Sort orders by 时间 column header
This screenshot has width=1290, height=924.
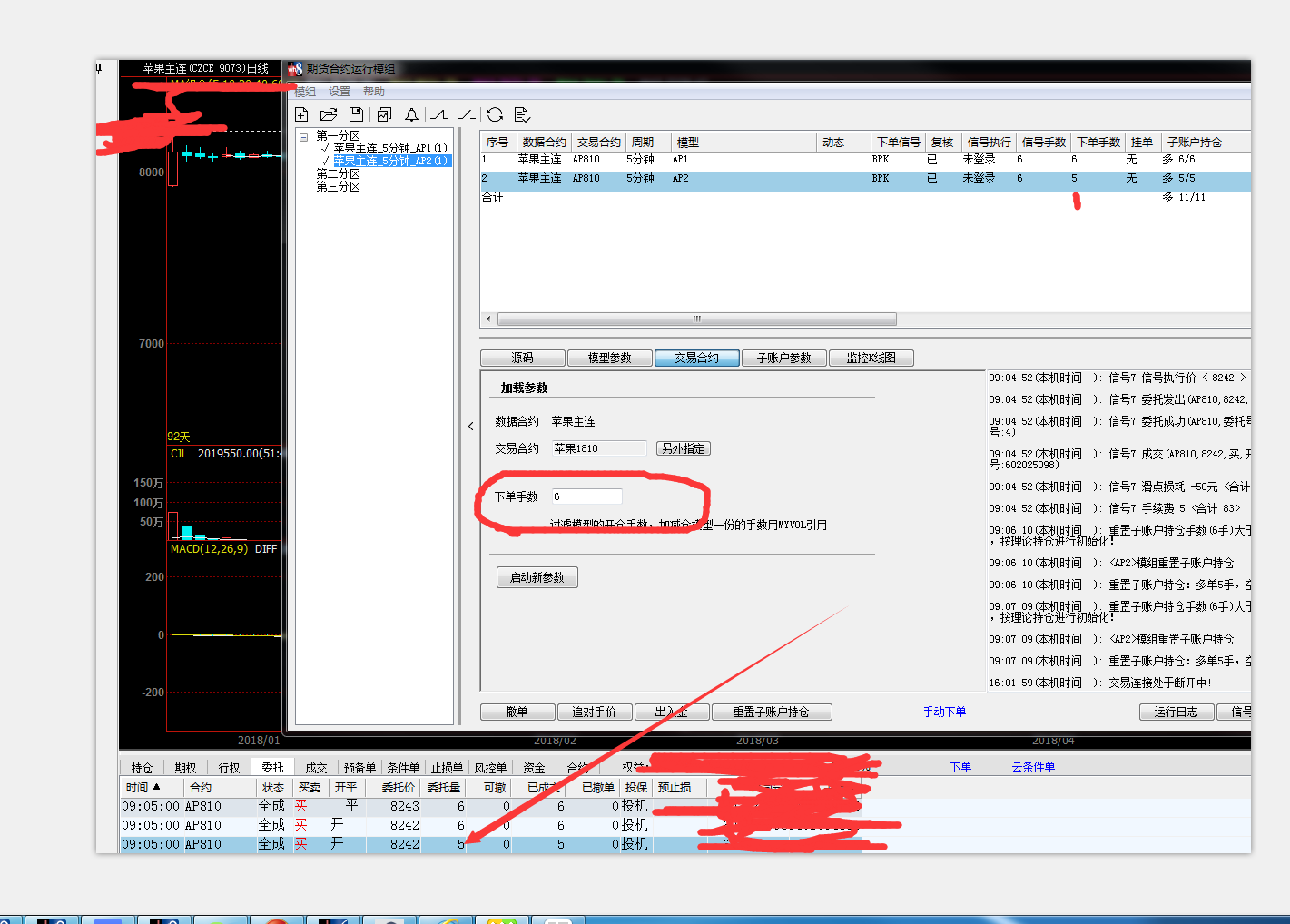point(143,787)
